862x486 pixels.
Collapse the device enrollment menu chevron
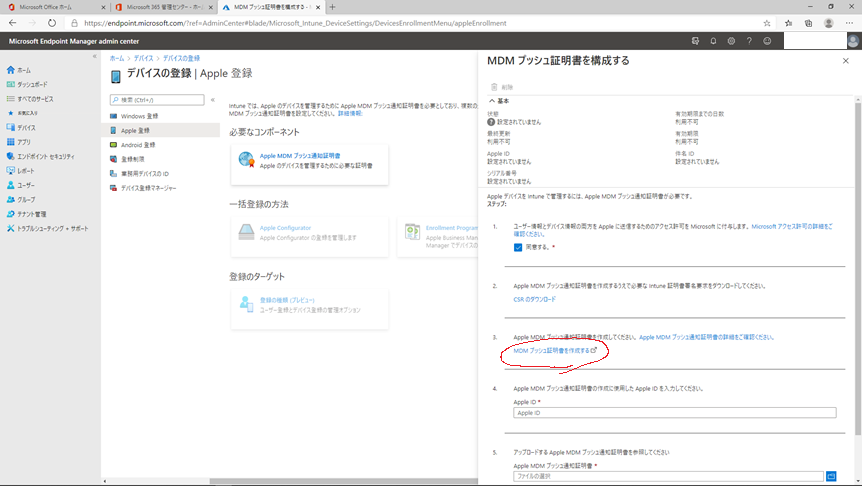point(213,100)
